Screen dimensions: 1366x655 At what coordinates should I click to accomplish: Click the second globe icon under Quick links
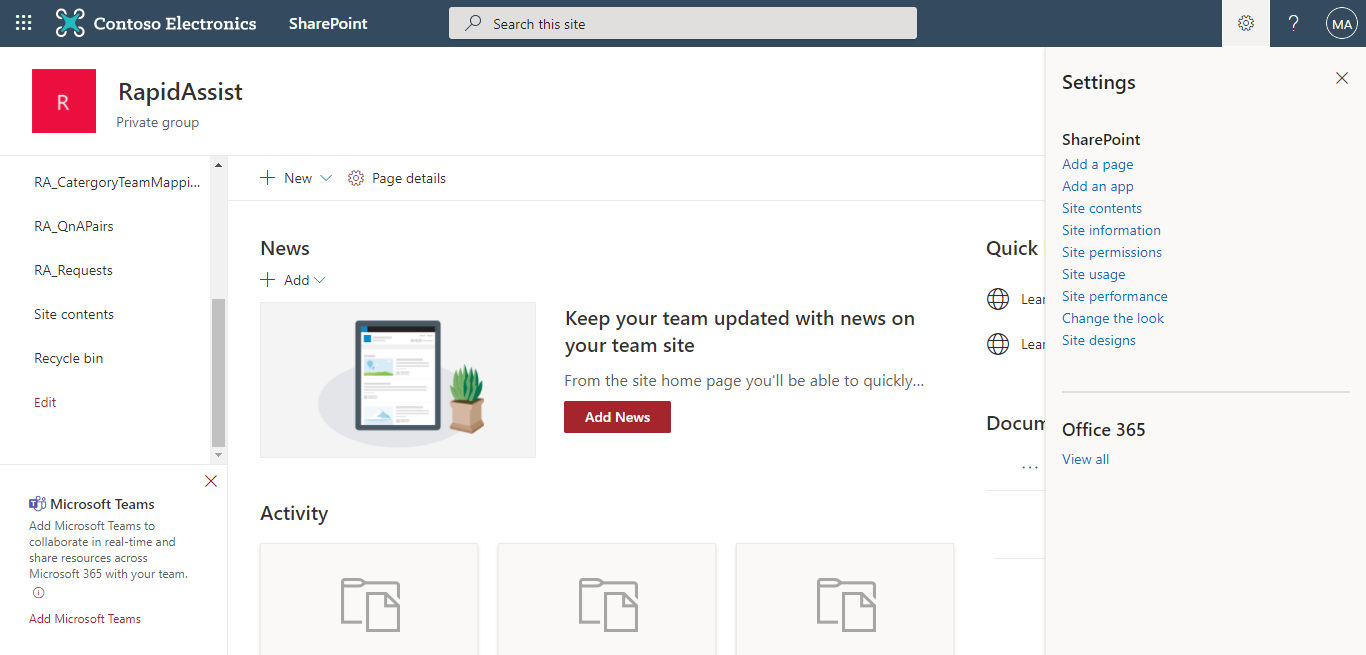(x=998, y=344)
